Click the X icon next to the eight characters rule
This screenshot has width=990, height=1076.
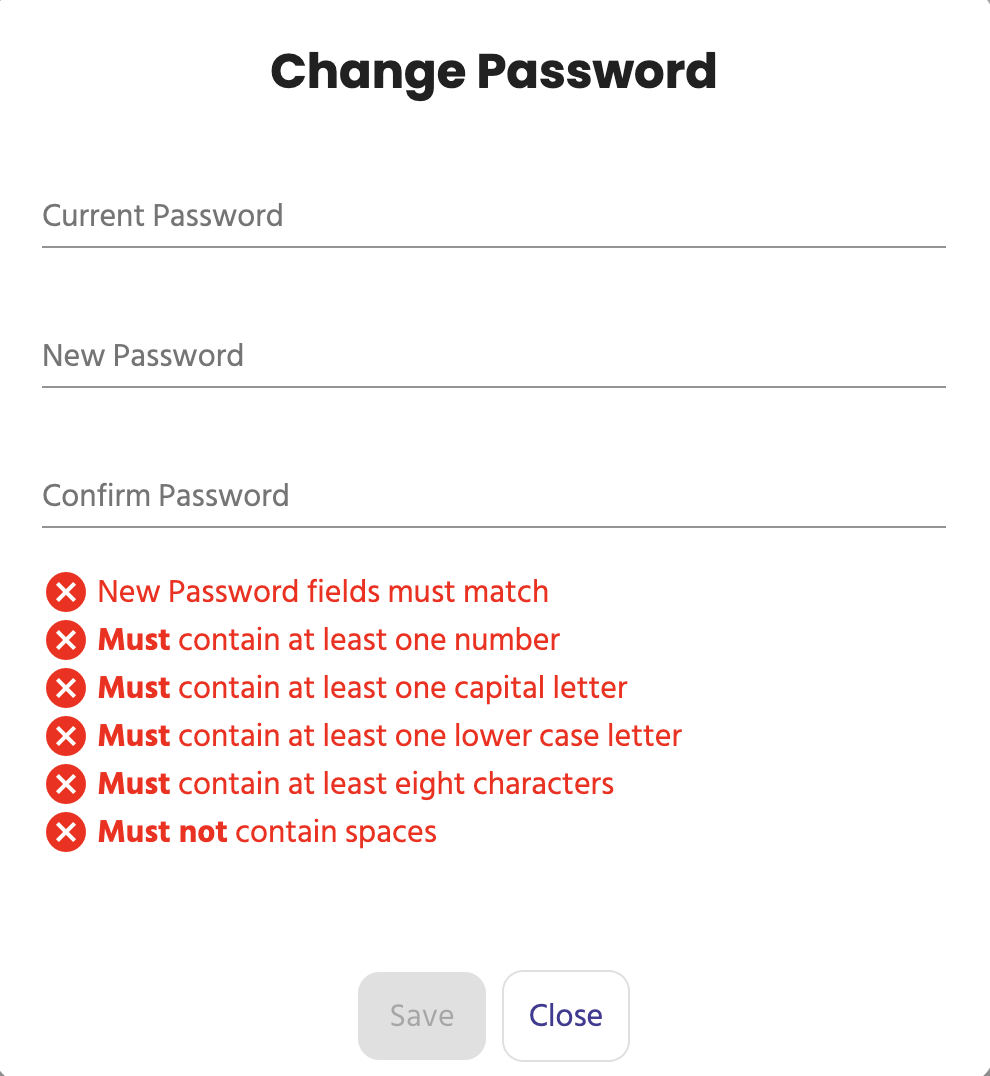(x=65, y=783)
